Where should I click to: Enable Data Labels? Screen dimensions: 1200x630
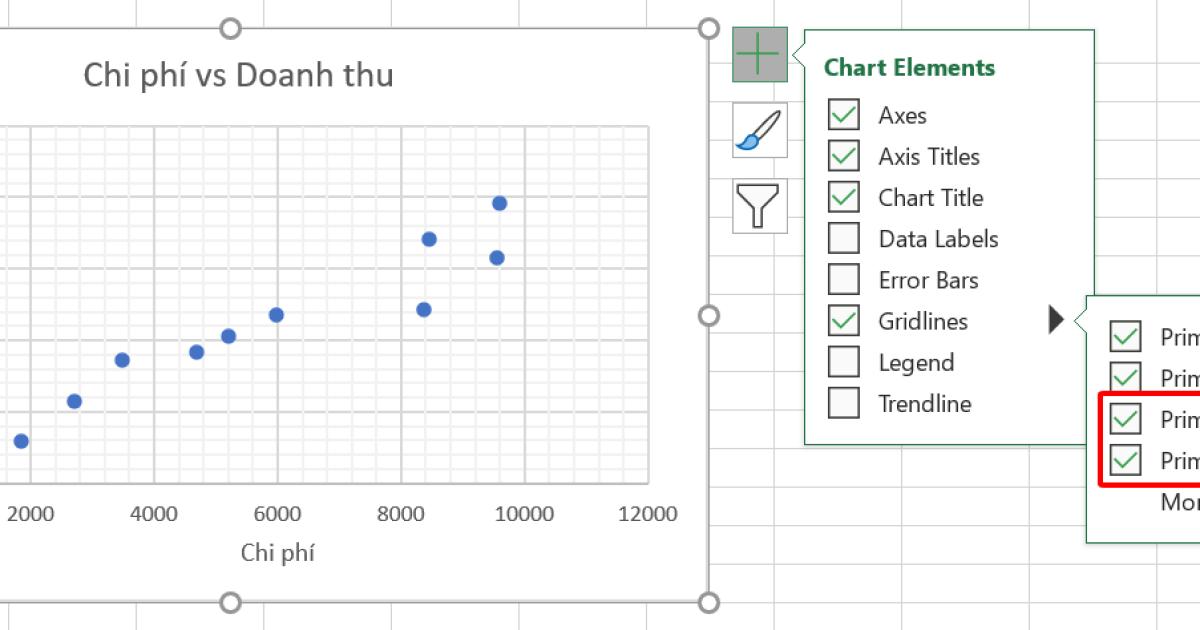[x=843, y=238]
